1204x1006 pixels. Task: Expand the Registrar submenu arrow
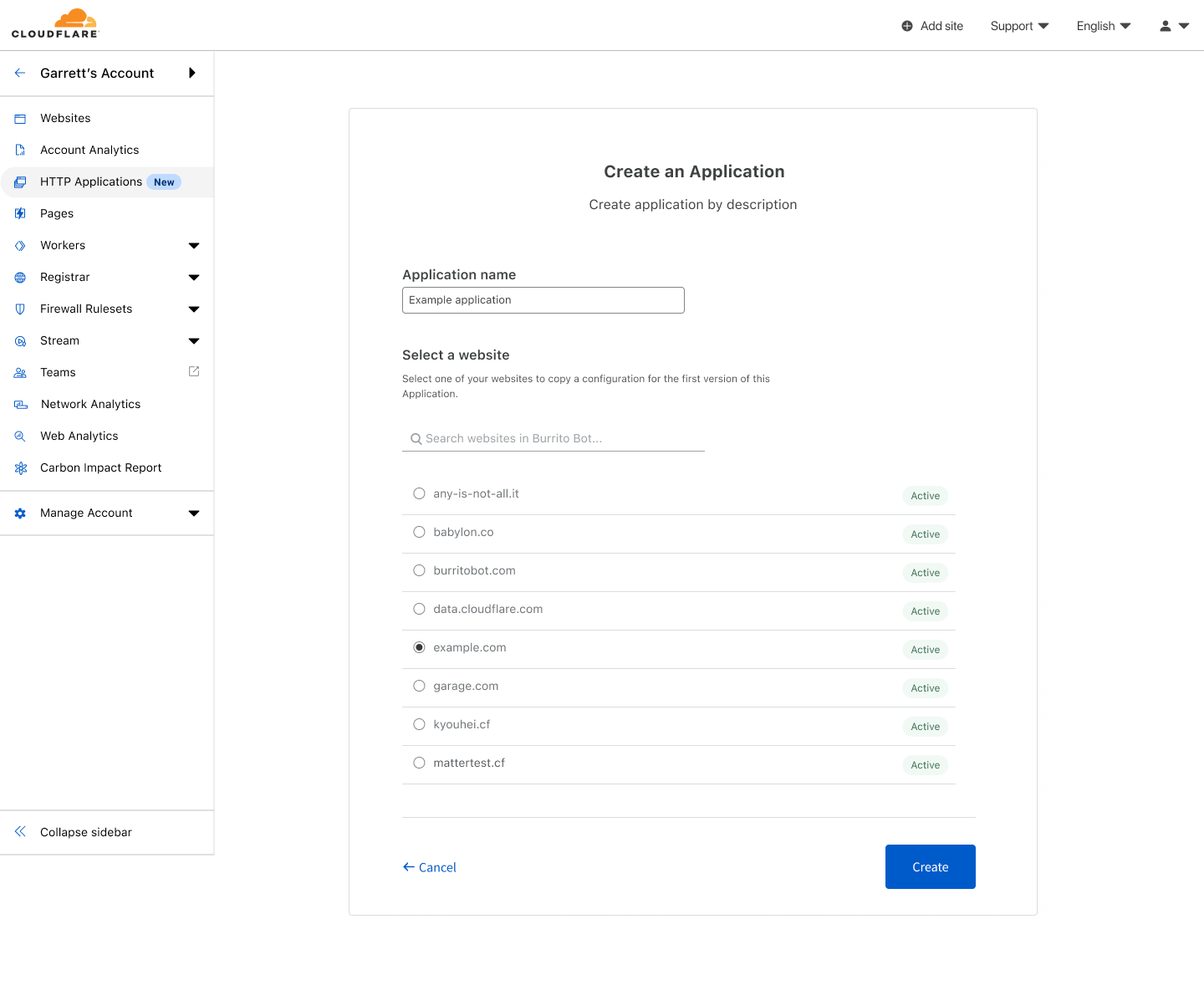(194, 278)
